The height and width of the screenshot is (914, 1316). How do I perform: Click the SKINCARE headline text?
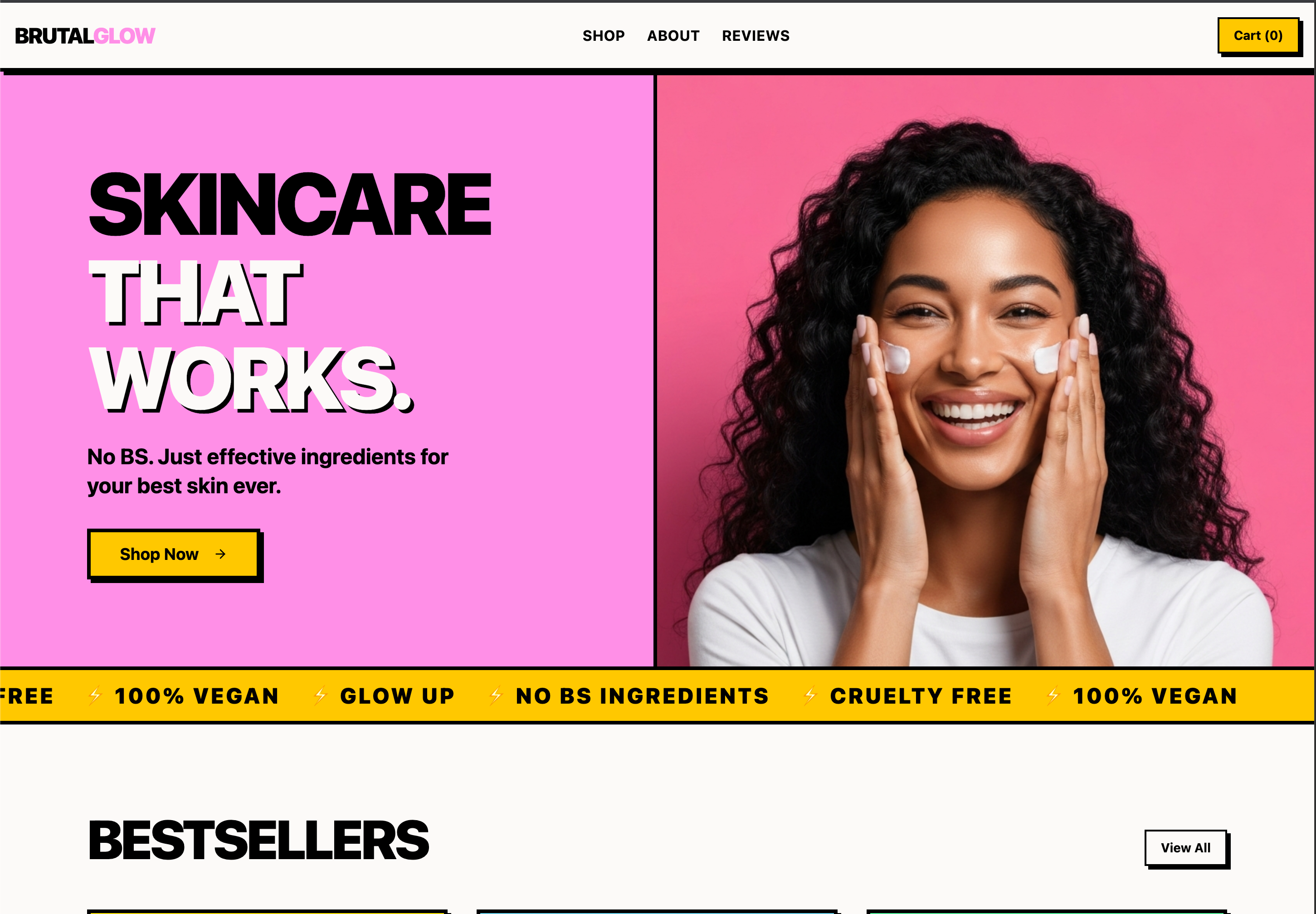click(290, 204)
